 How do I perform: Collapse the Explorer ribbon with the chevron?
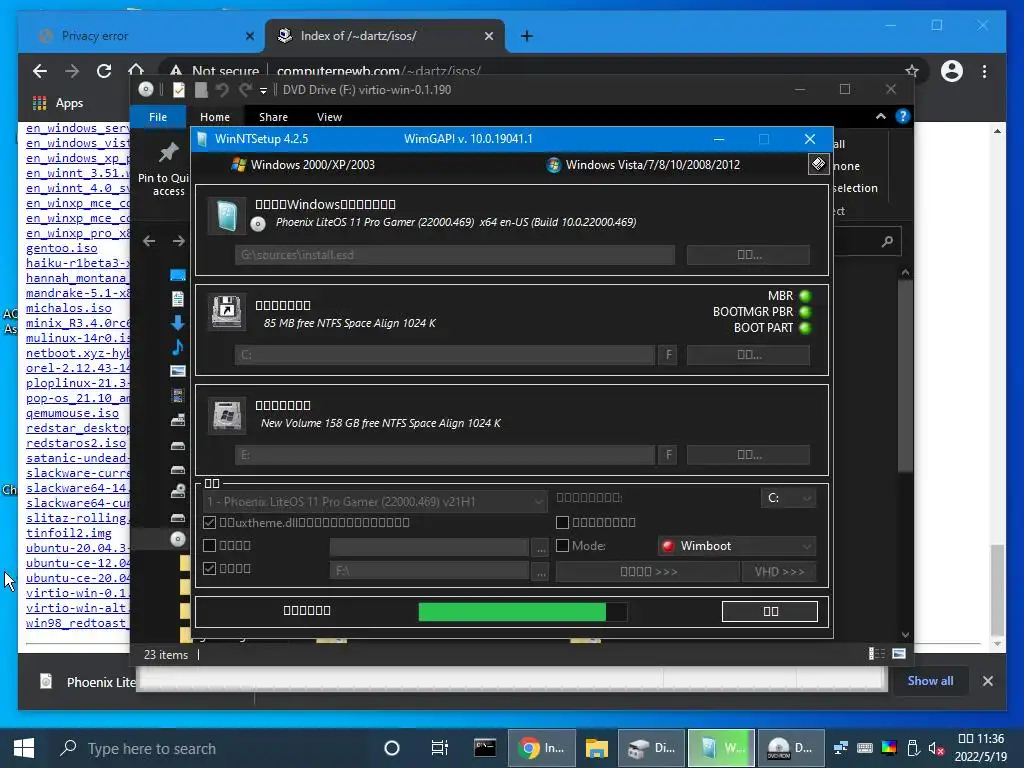tap(880, 116)
